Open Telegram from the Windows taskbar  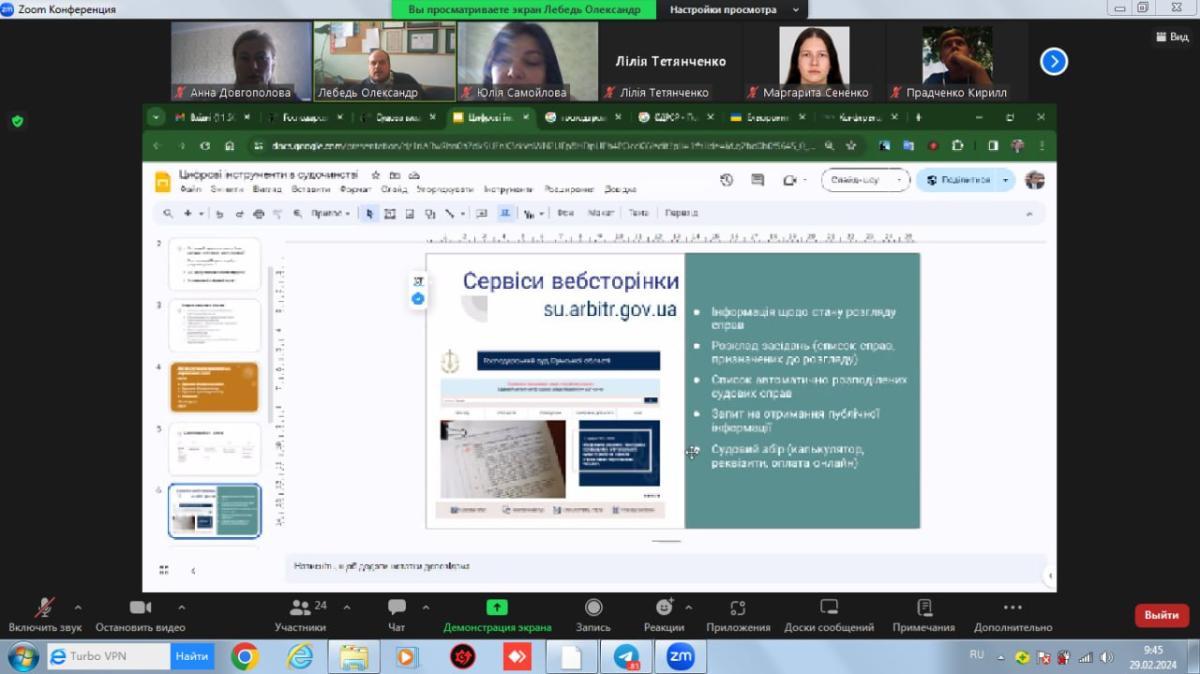626,657
